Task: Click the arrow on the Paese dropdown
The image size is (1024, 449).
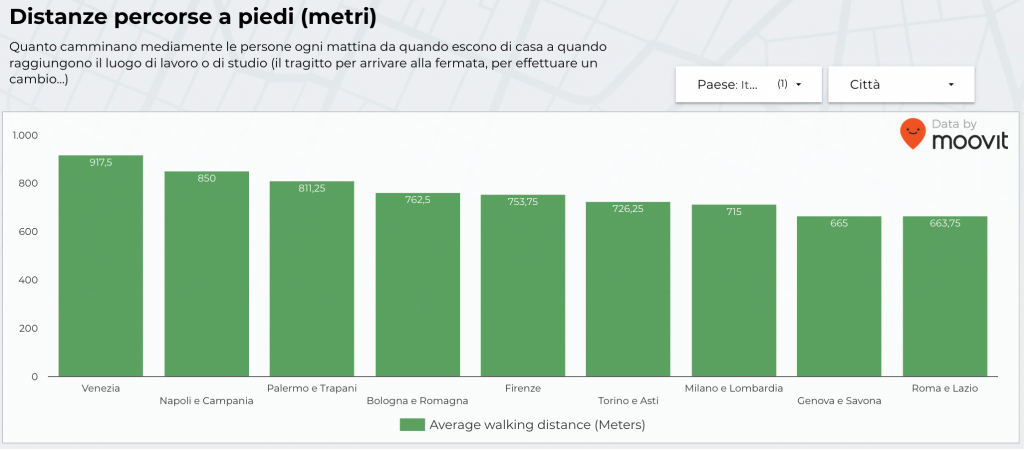Action: point(799,85)
